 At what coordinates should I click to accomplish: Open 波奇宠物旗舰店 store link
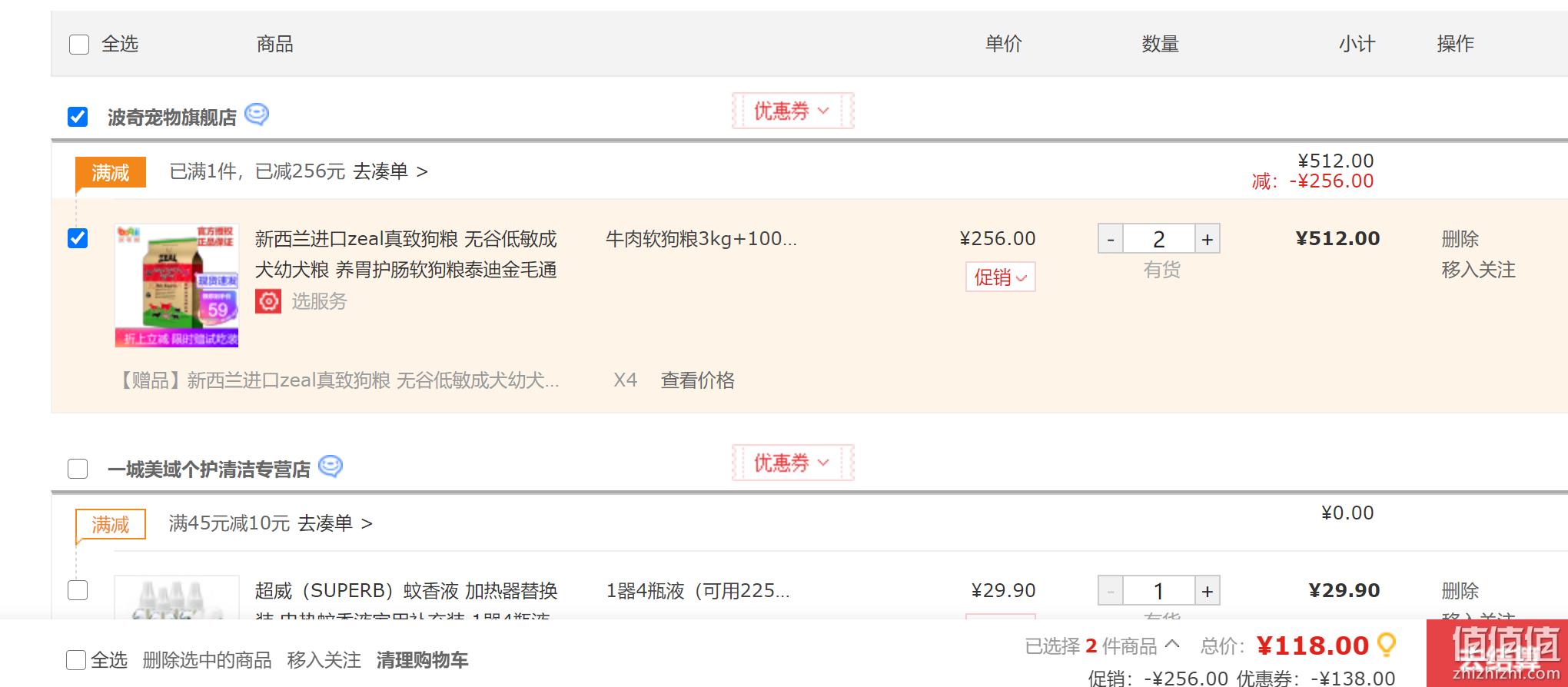point(172,118)
